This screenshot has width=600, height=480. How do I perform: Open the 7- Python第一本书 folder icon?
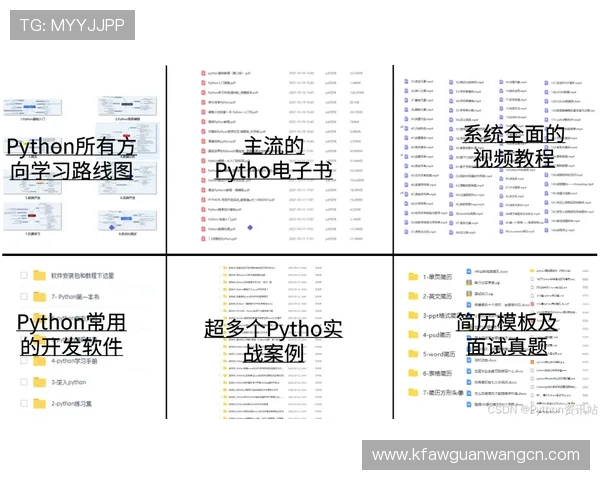pyautogui.click(x=39, y=297)
